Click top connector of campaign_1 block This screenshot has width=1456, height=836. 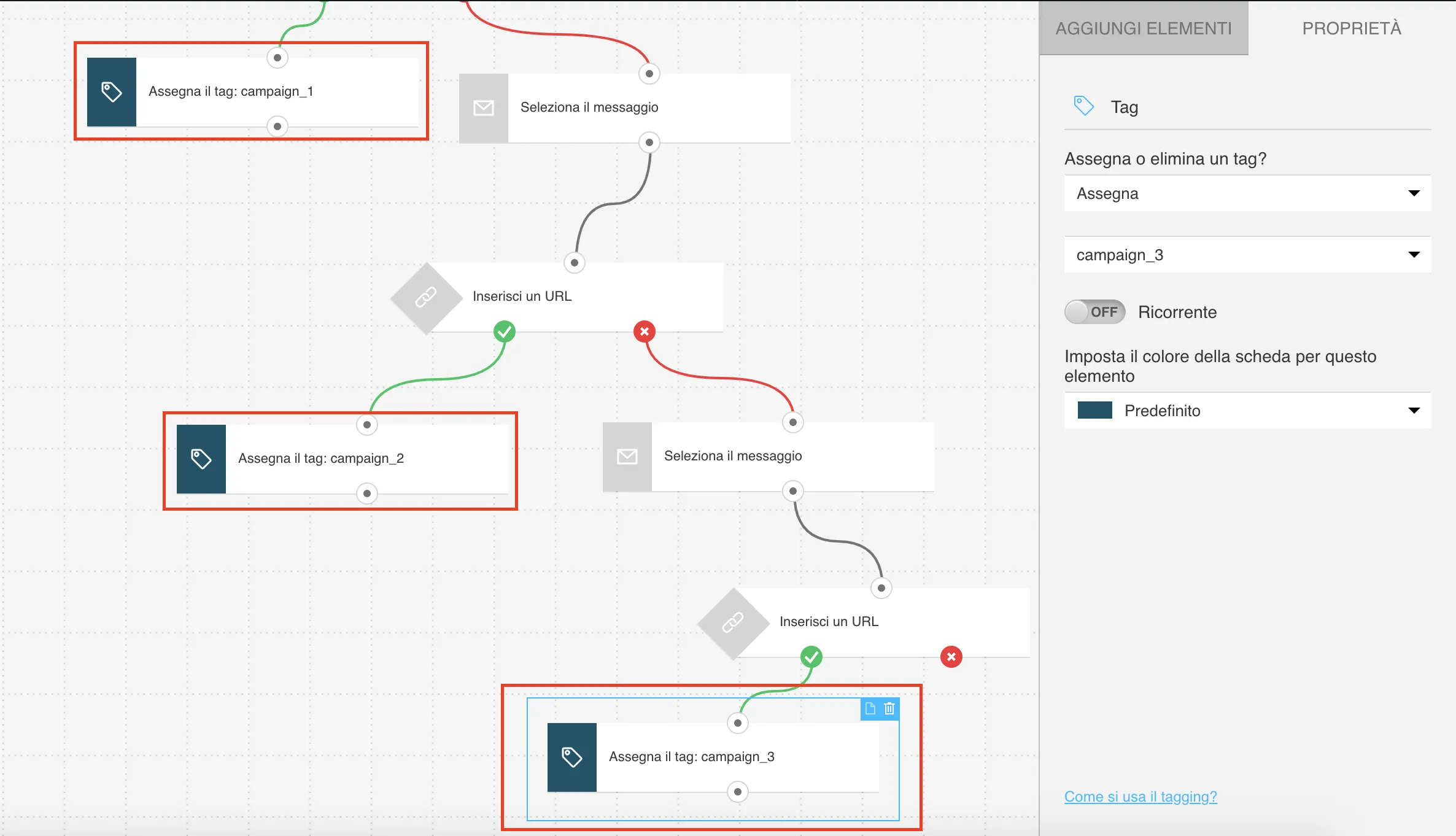point(277,58)
